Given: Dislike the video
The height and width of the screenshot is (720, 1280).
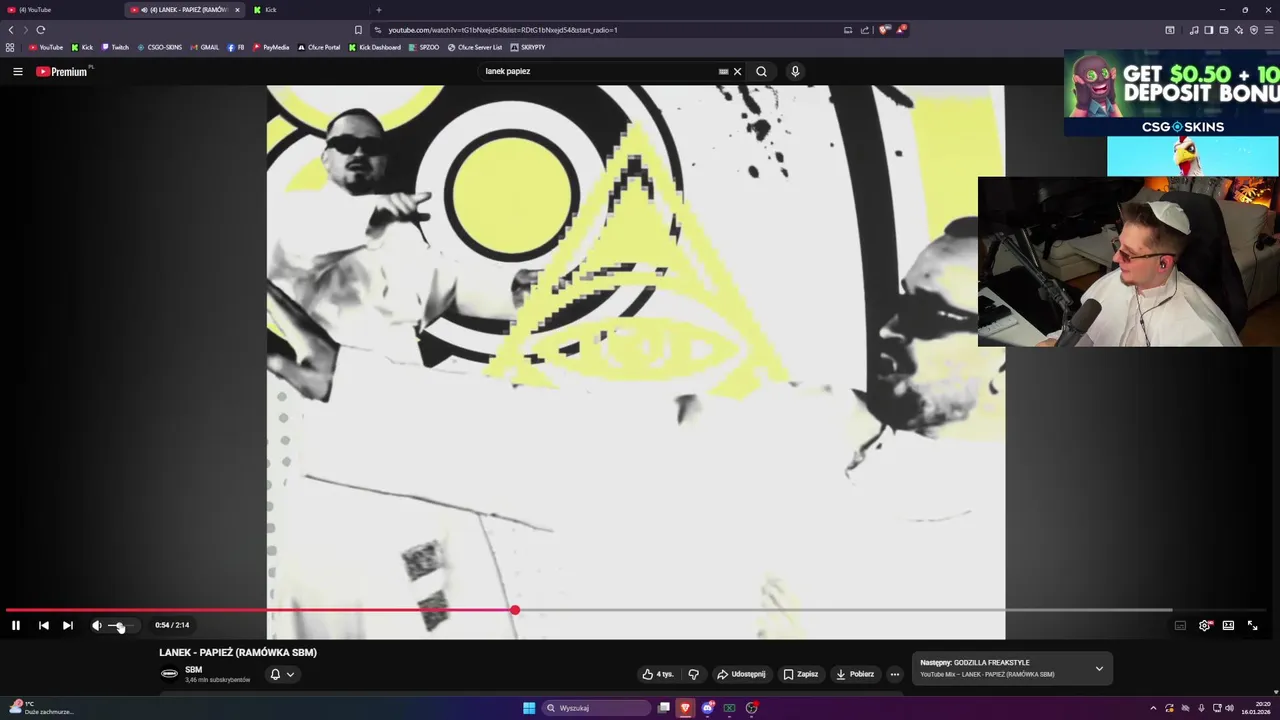Looking at the screenshot, I should click(693, 674).
